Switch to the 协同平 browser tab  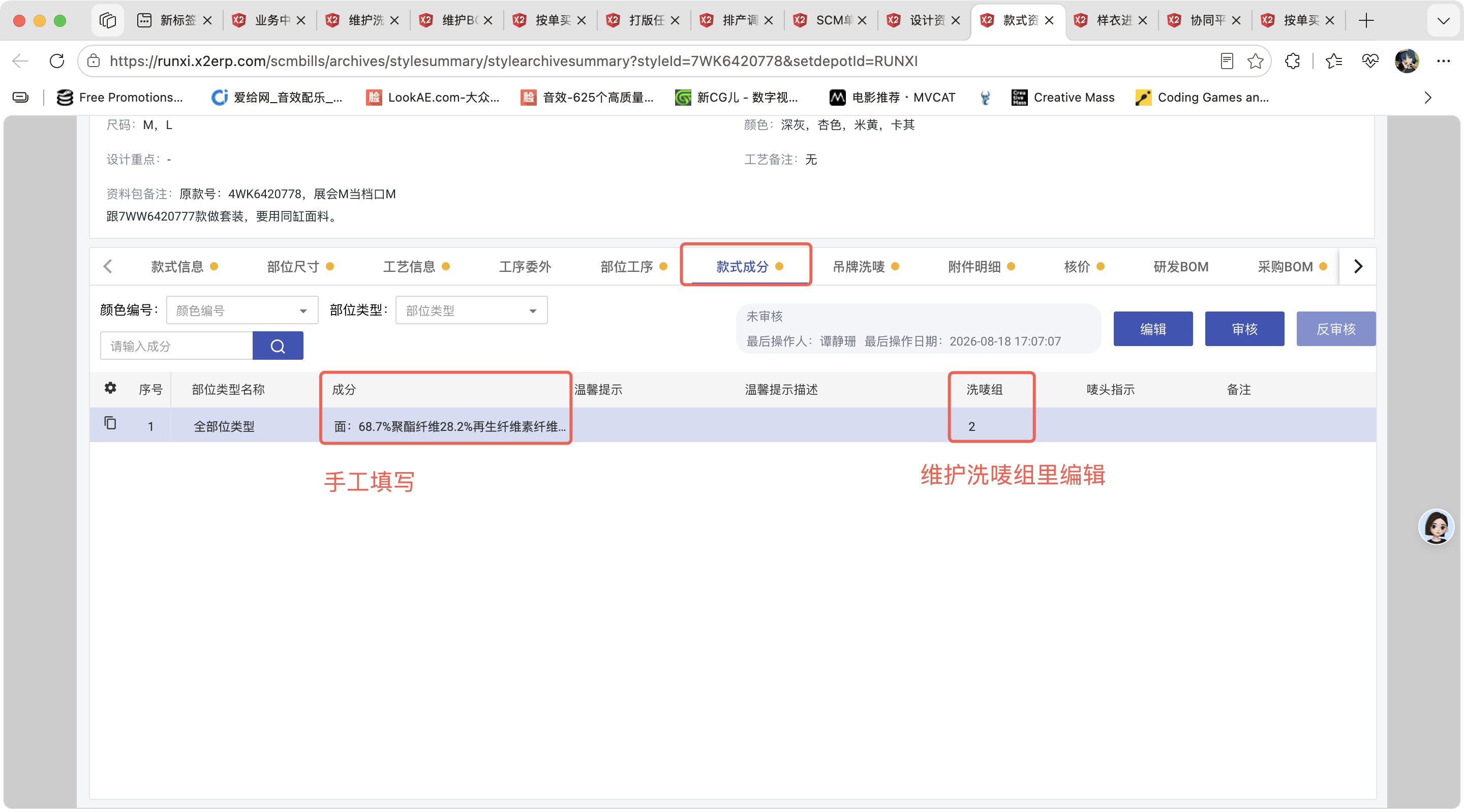coord(1204,20)
